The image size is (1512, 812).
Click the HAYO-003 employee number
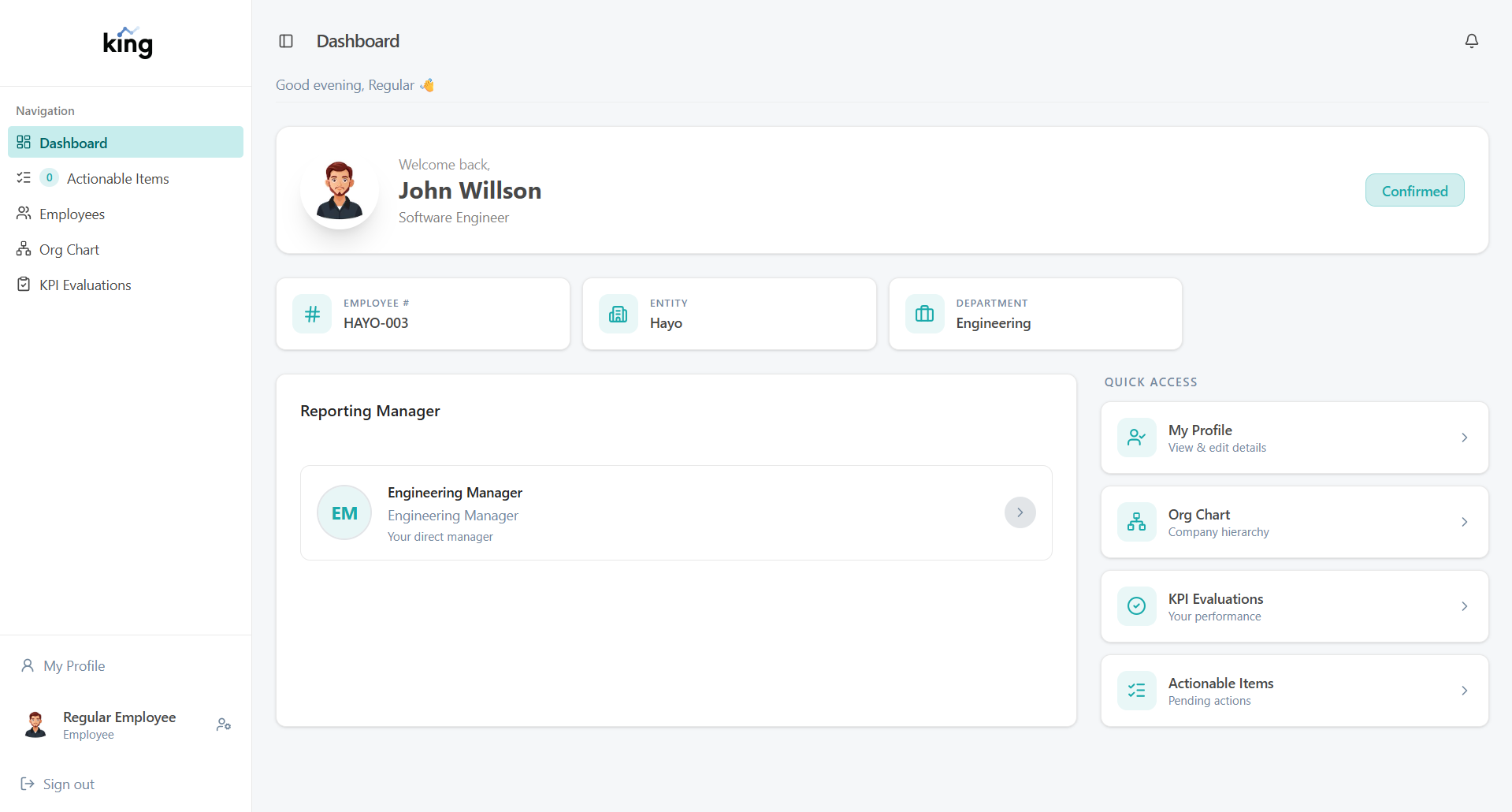coord(376,322)
